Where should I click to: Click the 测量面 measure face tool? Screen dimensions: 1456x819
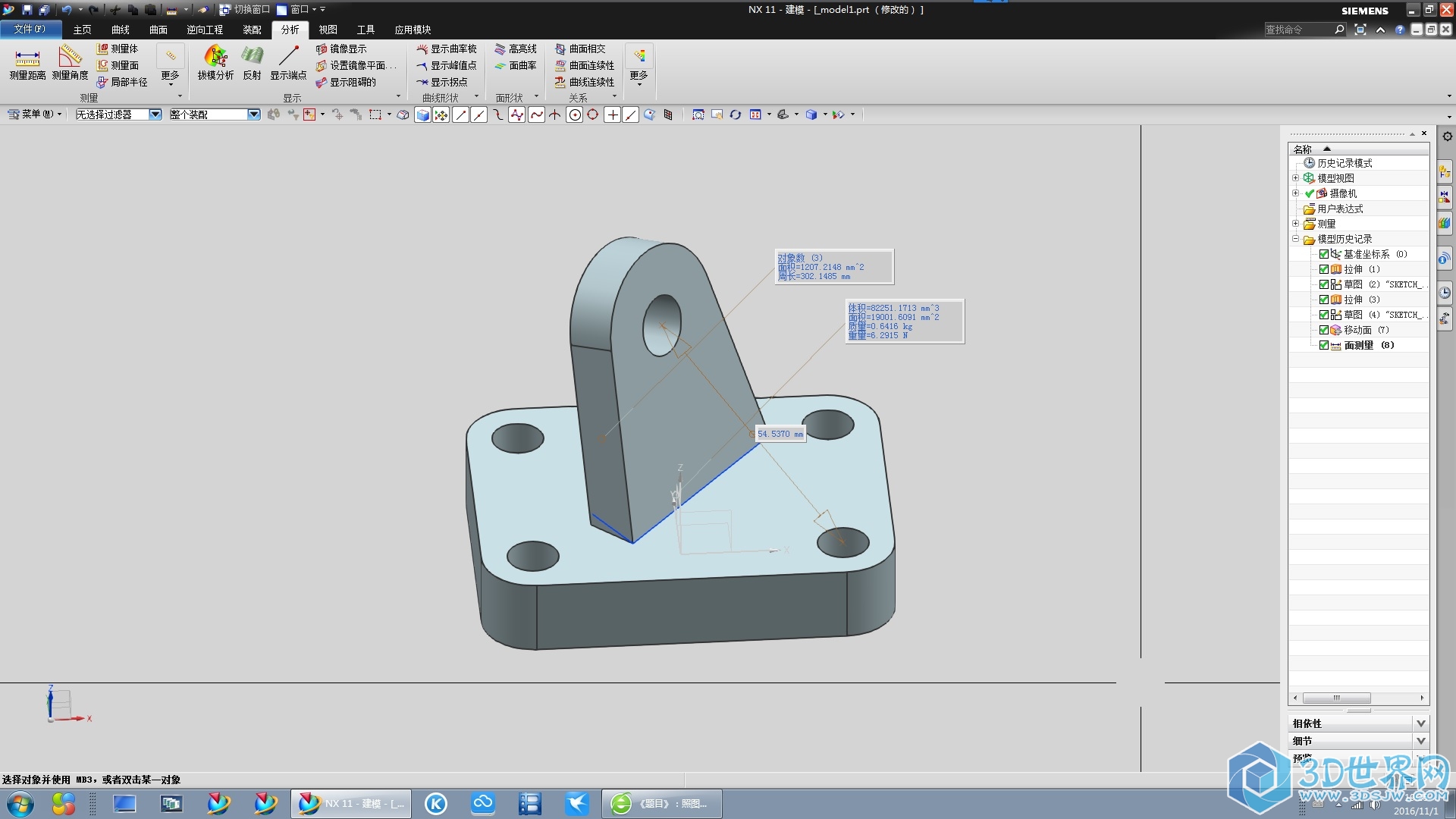(x=118, y=65)
